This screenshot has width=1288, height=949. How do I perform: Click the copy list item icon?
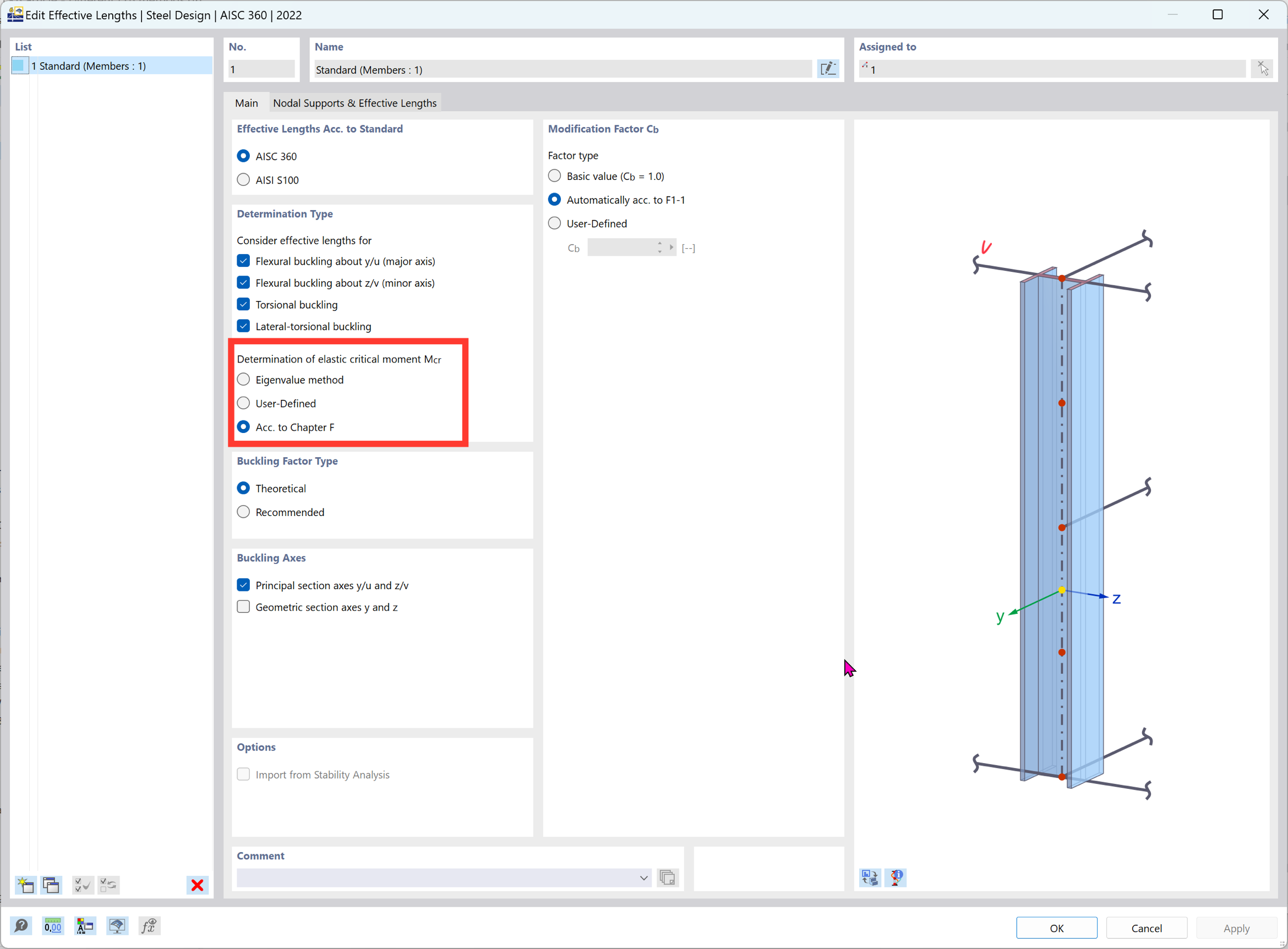(x=51, y=885)
